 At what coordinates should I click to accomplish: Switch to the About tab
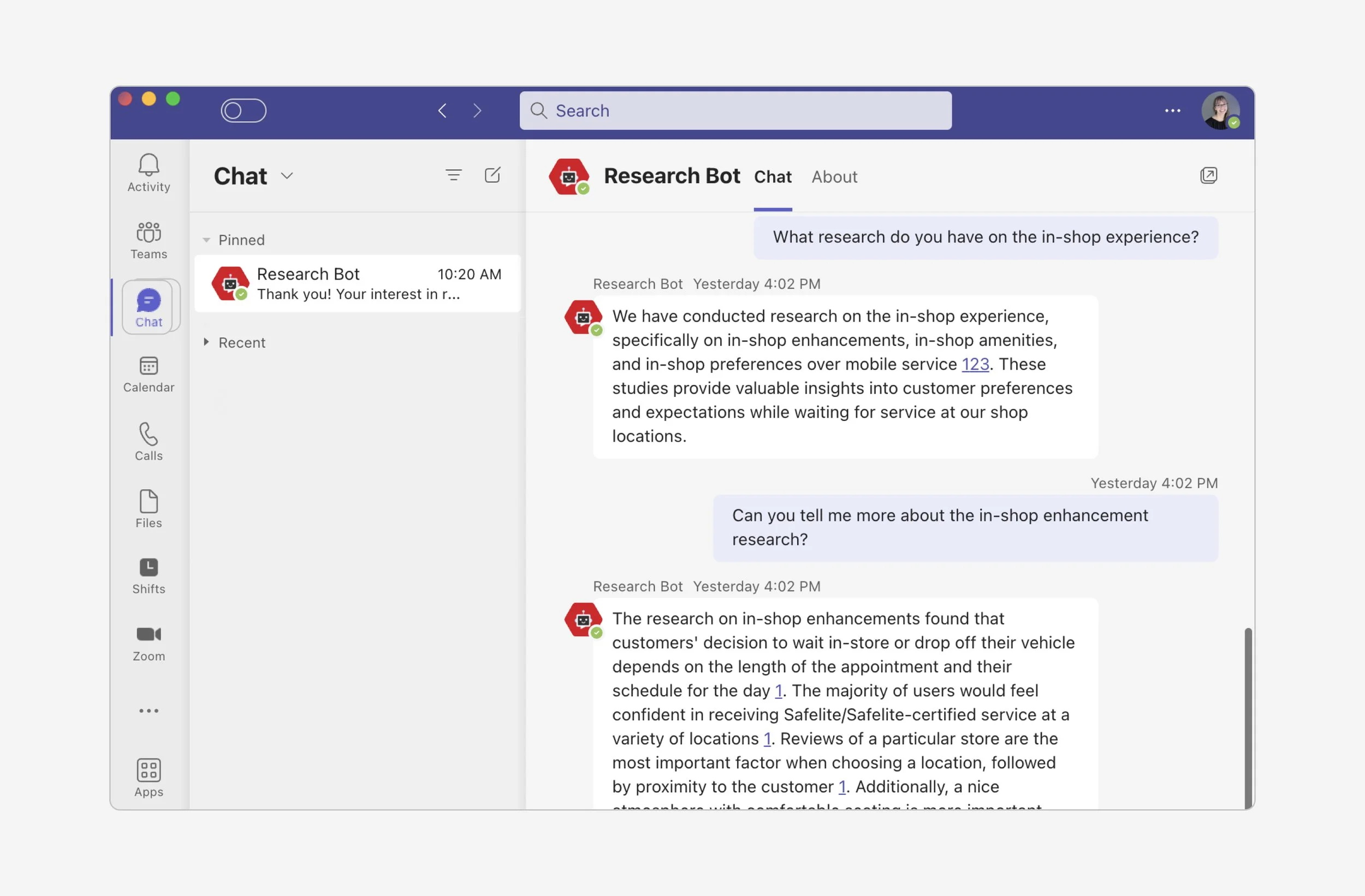(x=834, y=177)
